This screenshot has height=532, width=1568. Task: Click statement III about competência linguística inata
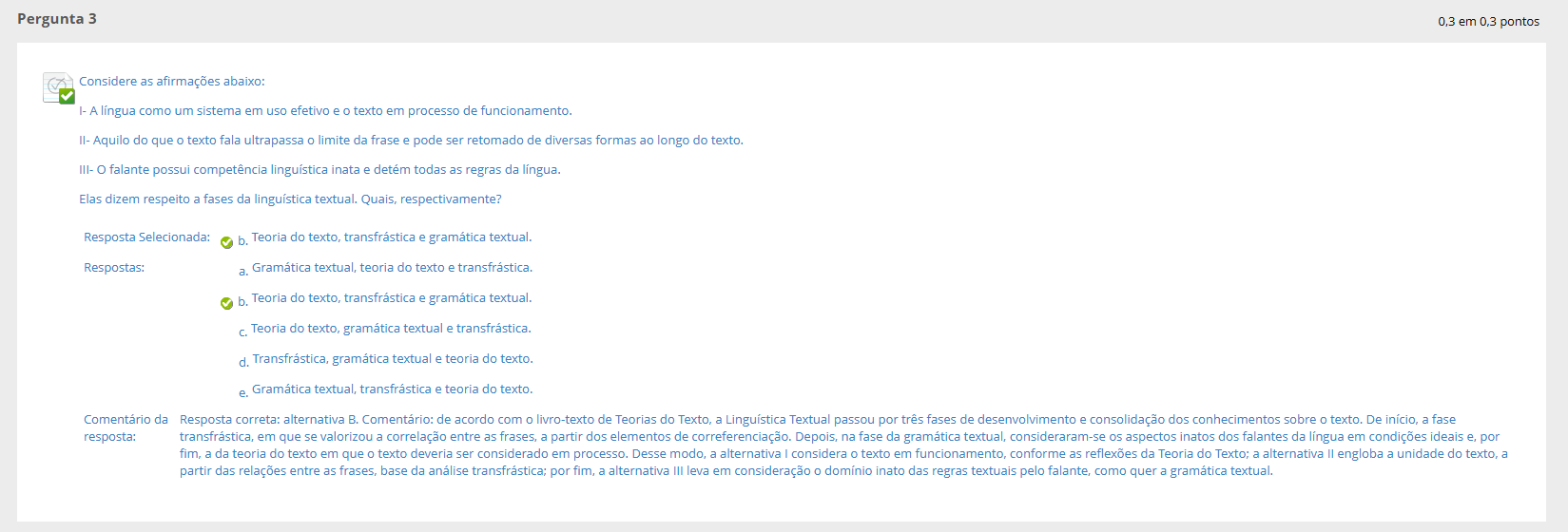(319, 170)
